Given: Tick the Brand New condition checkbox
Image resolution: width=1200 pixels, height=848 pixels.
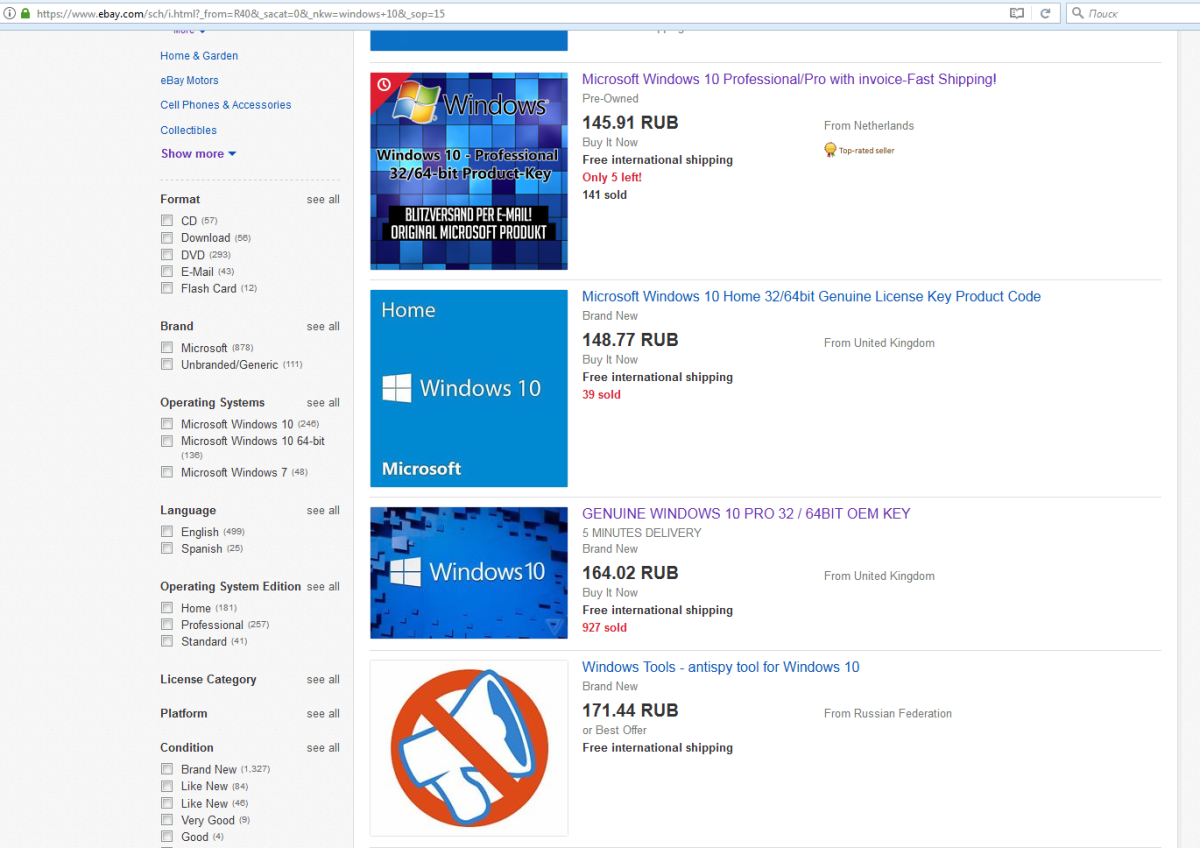Looking at the screenshot, I should click(167, 768).
